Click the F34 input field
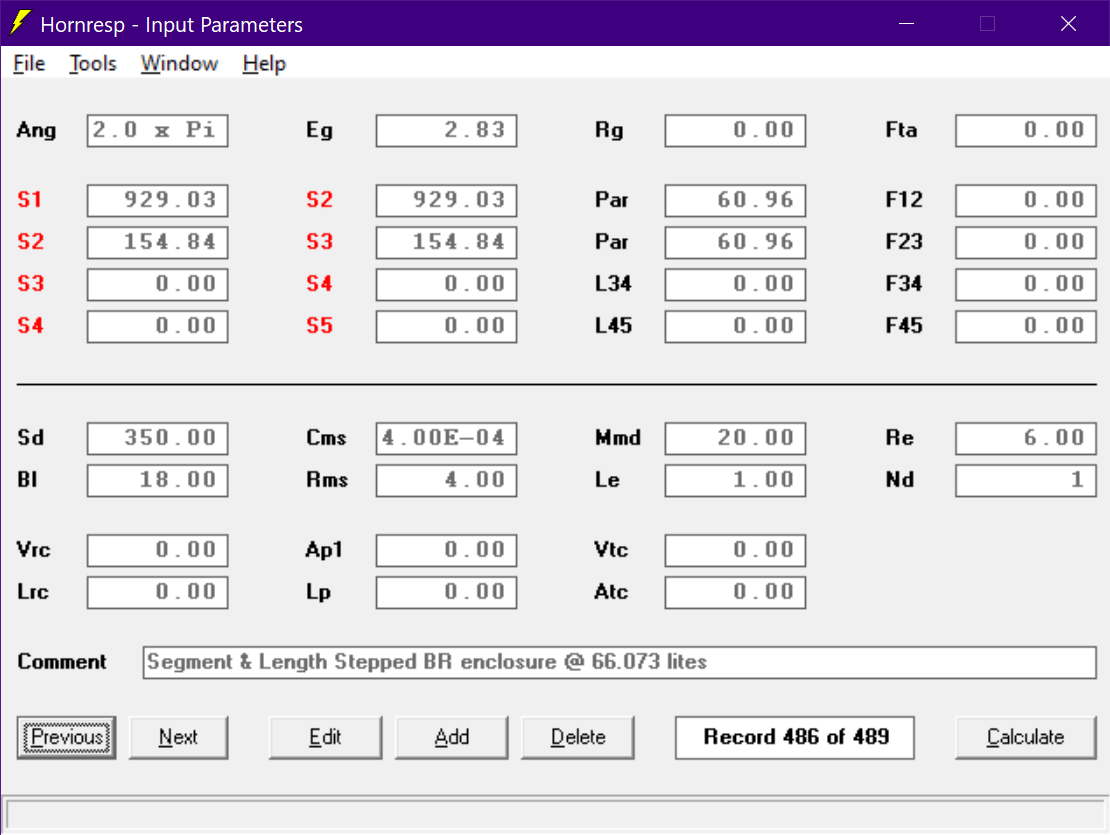Viewport: 1110px width, 835px height. pyautogui.click(x=1026, y=284)
